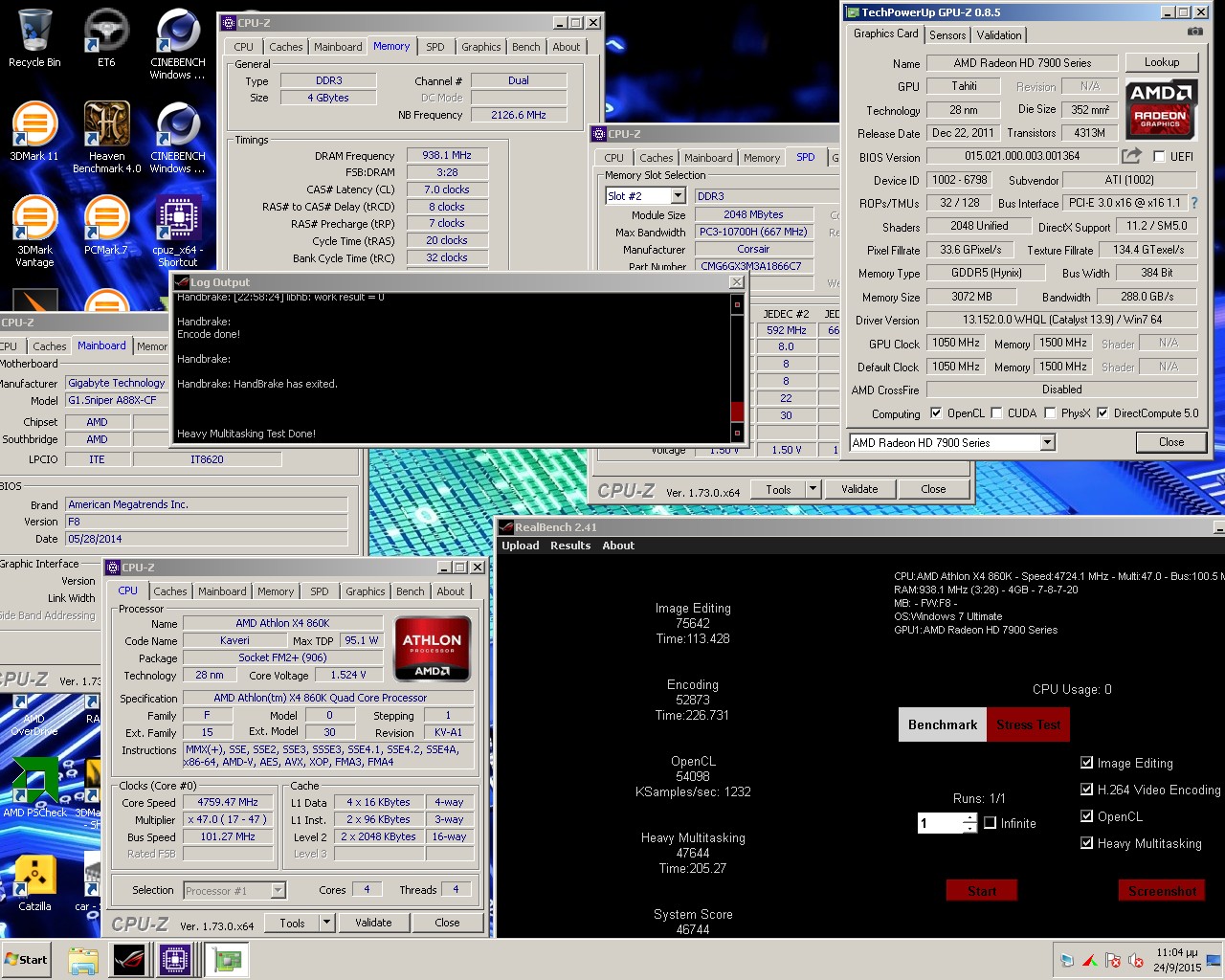
Task: Close the Log Output window
Action: coord(736,282)
